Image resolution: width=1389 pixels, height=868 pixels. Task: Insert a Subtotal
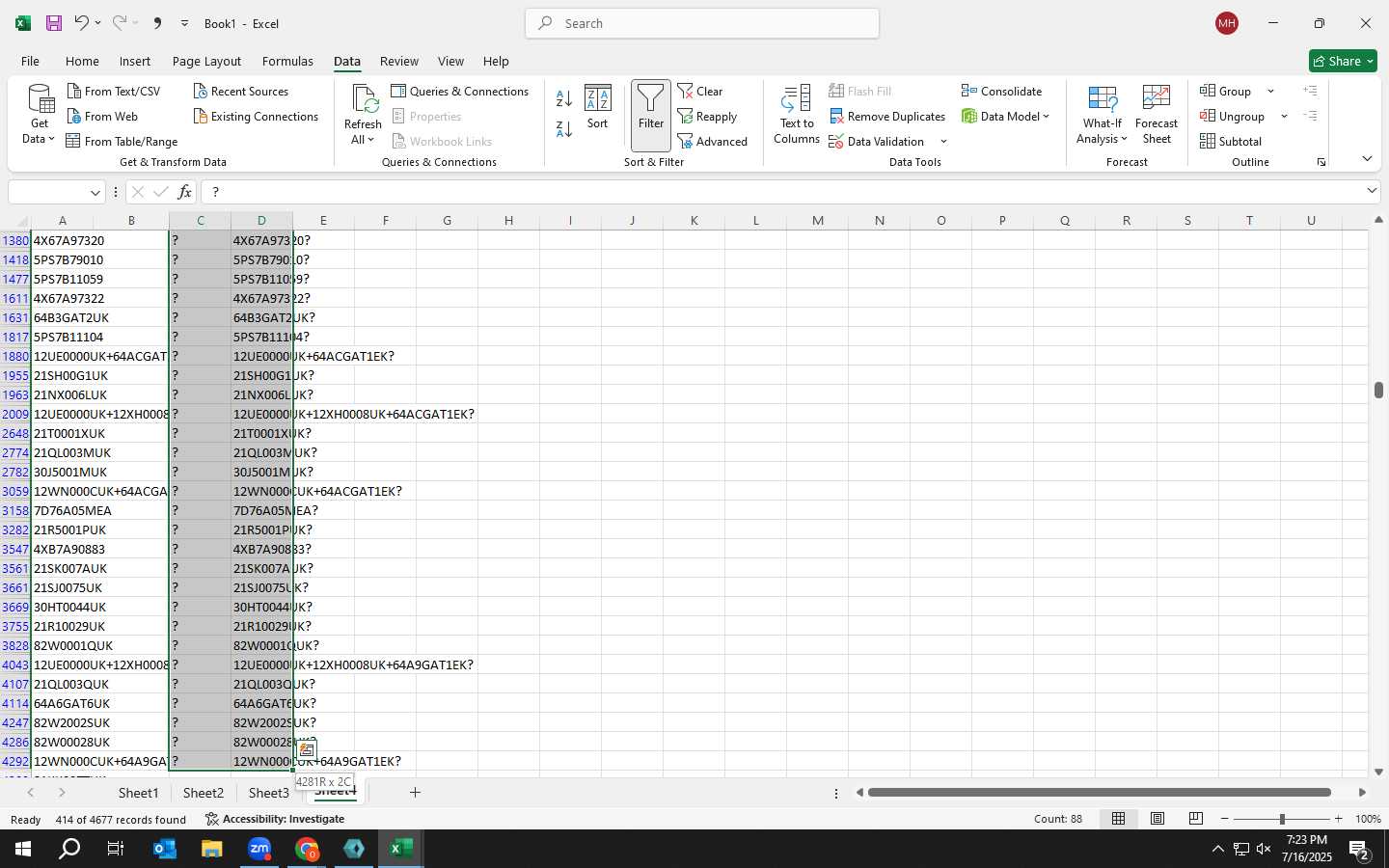pyautogui.click(x=1231, y=141)
